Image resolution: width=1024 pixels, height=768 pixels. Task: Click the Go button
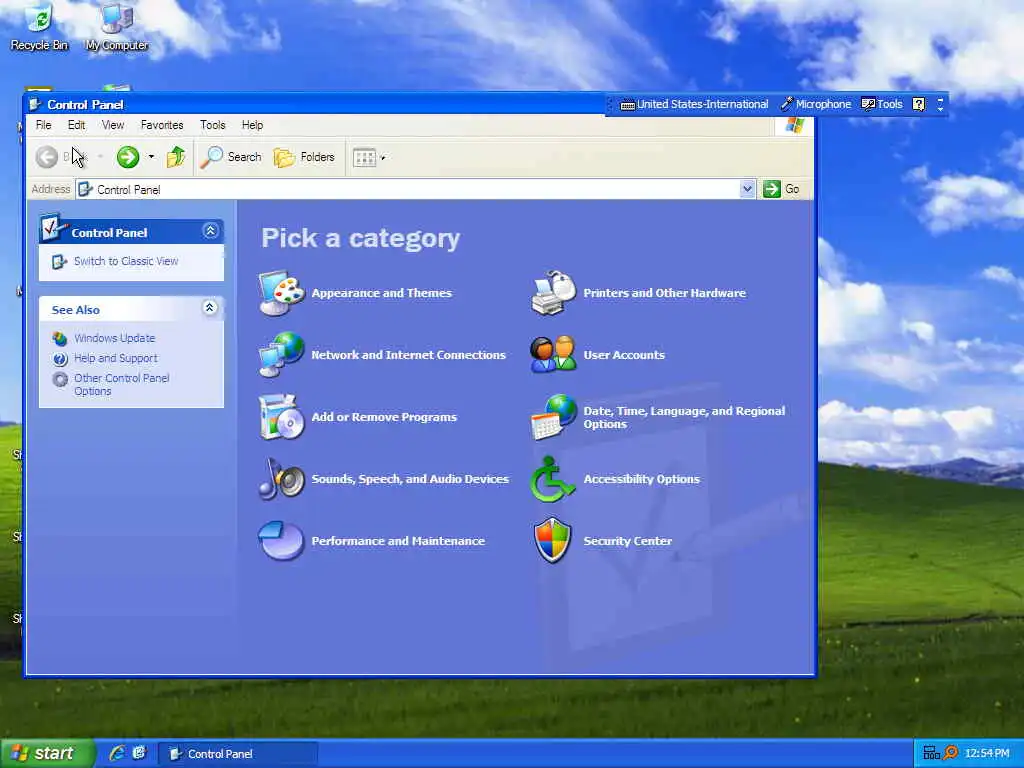coord(782,189)
